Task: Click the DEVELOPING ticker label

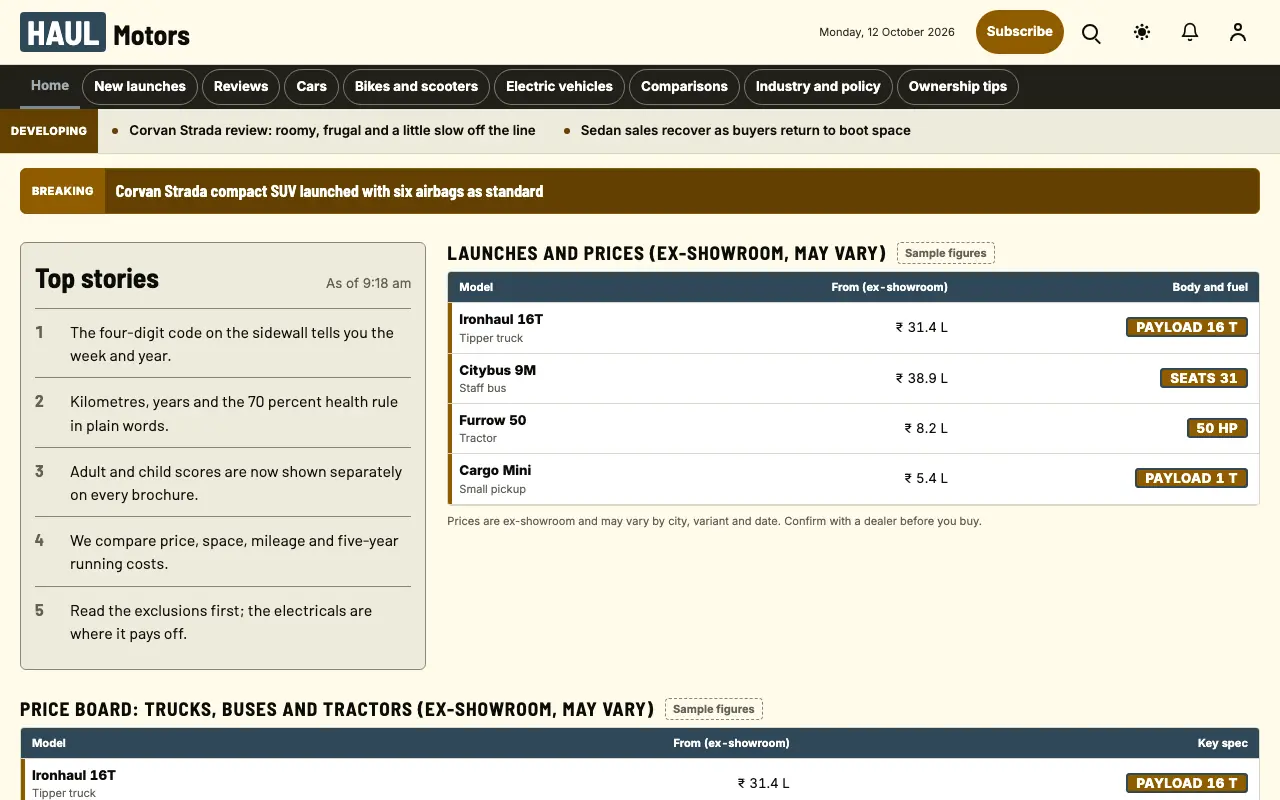Action: (x=49, y=131)
